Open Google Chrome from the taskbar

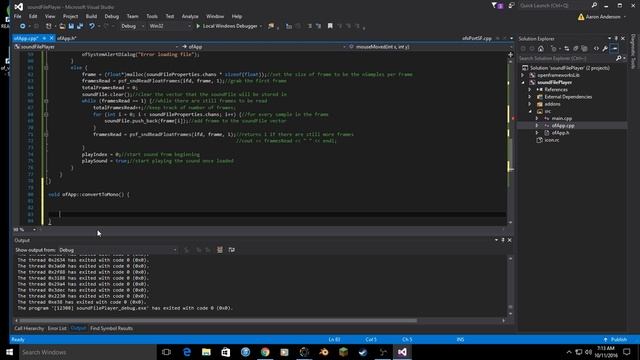[265, 352]
